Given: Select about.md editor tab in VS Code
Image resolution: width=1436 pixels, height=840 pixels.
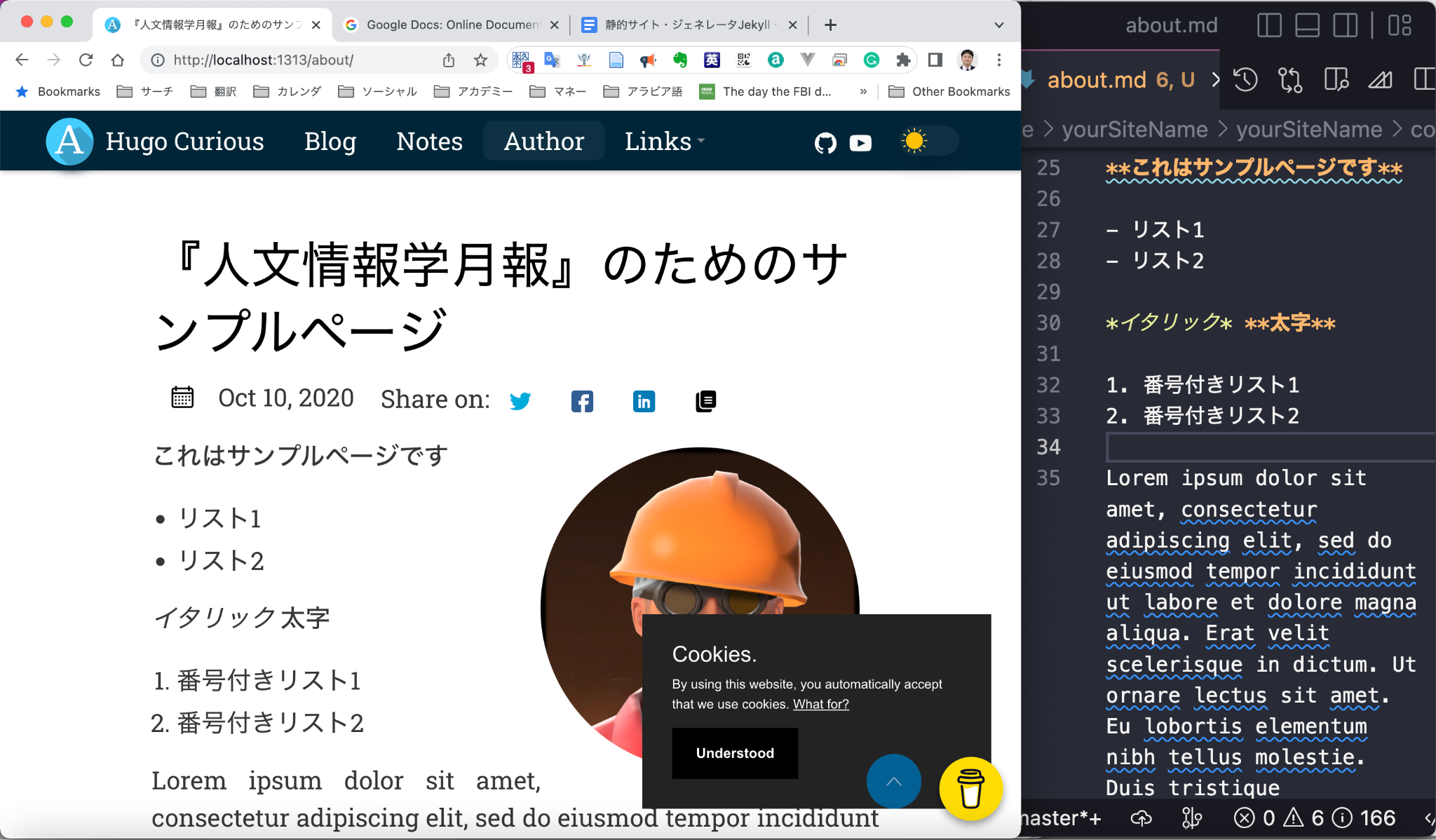Looking at the screenshot, I should pyautogui.click(x=1120, y=80).
